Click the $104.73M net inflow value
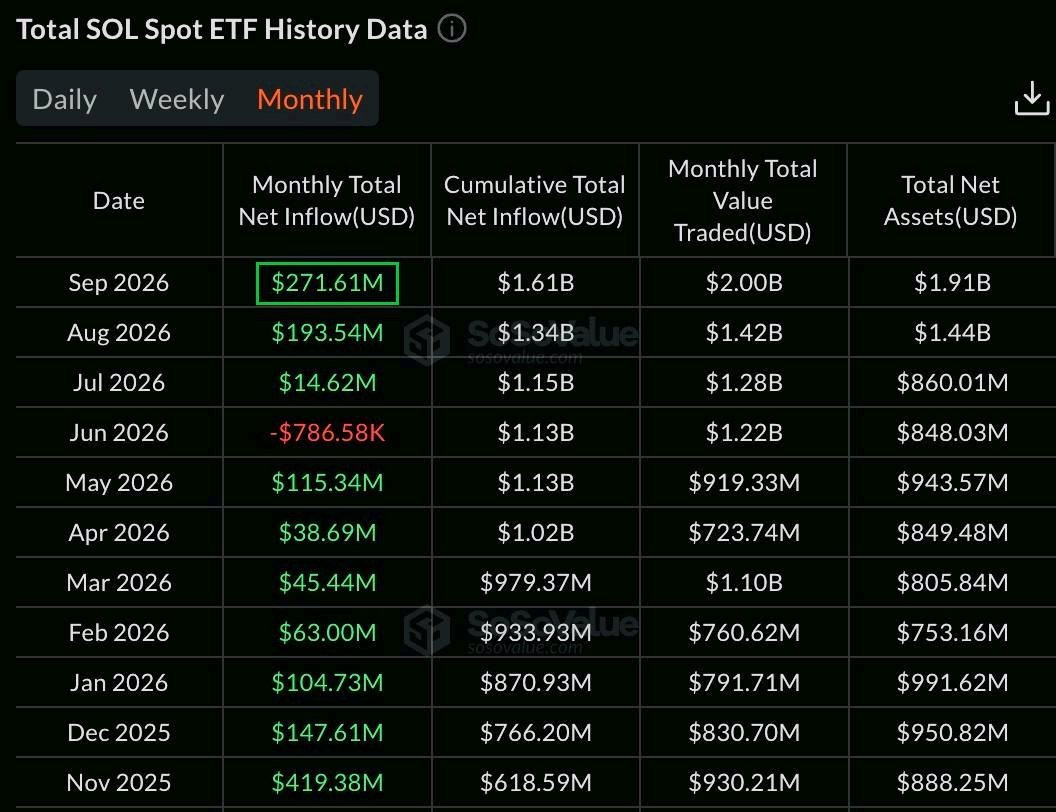 (327, 683)
